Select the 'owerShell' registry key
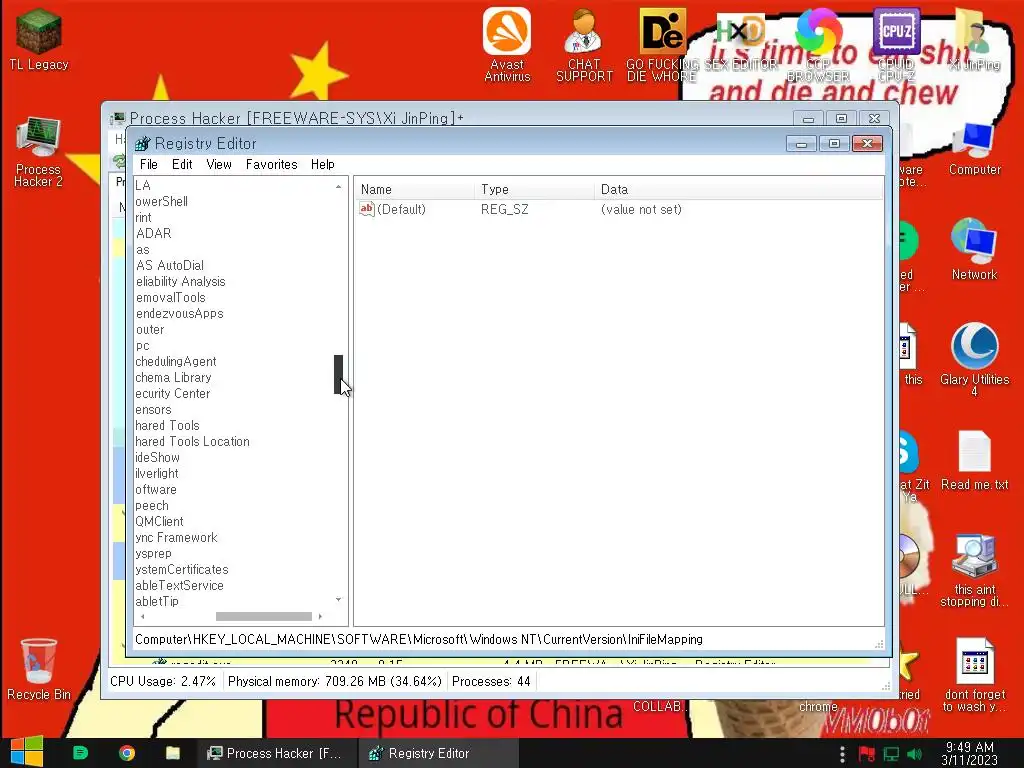The height and width of the screenshot is (768, 1024). 161,201
